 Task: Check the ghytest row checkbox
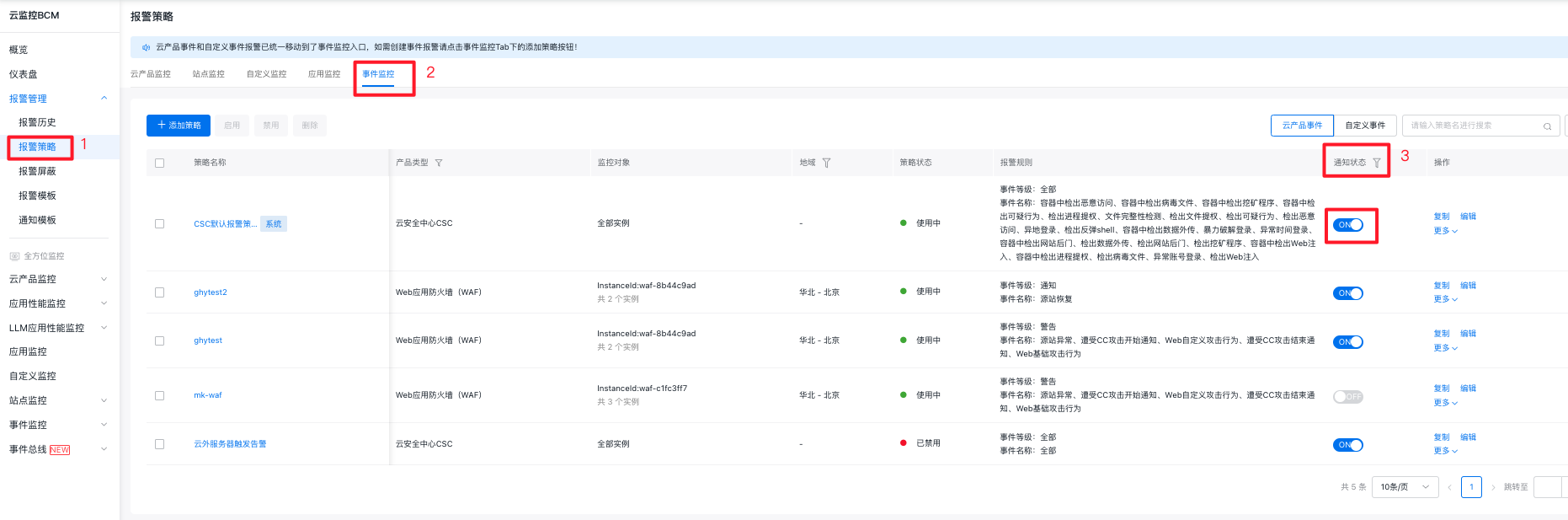159,340
